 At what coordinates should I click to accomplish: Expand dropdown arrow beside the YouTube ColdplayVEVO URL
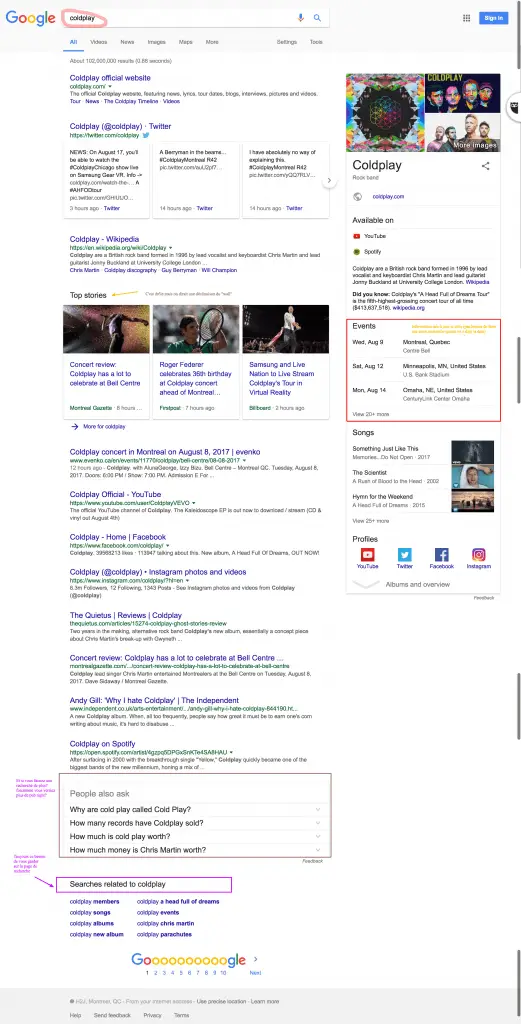coord(194,503)
